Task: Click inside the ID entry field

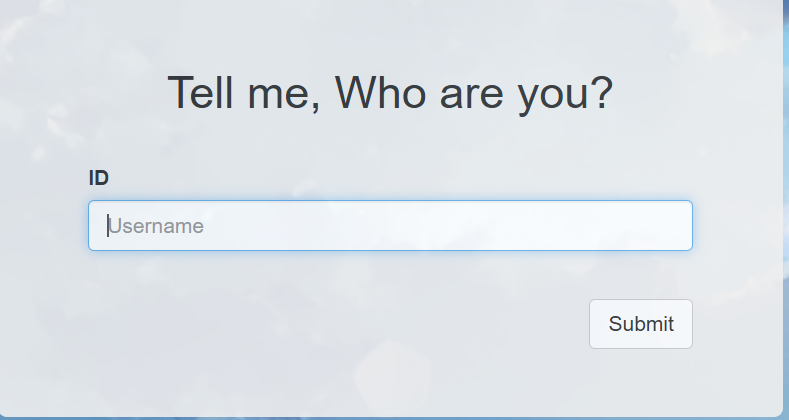Action: click(x=390, y=226)
